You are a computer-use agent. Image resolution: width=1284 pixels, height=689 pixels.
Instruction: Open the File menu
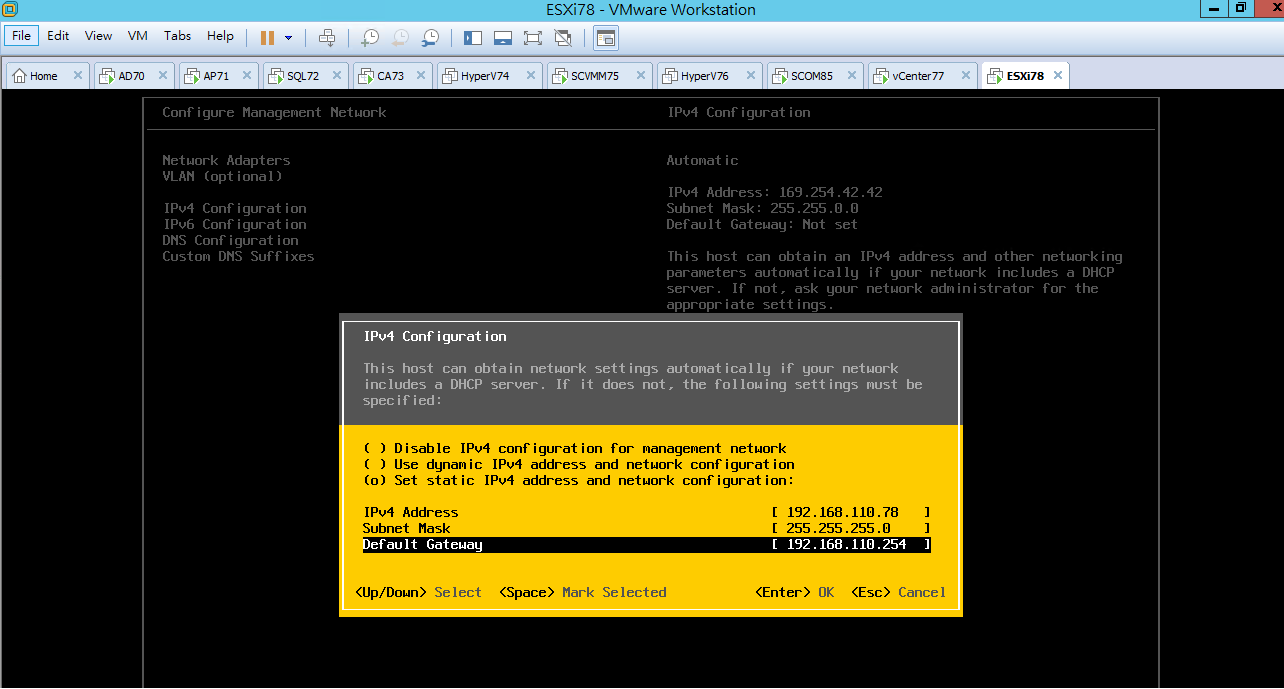click(22, 36)
